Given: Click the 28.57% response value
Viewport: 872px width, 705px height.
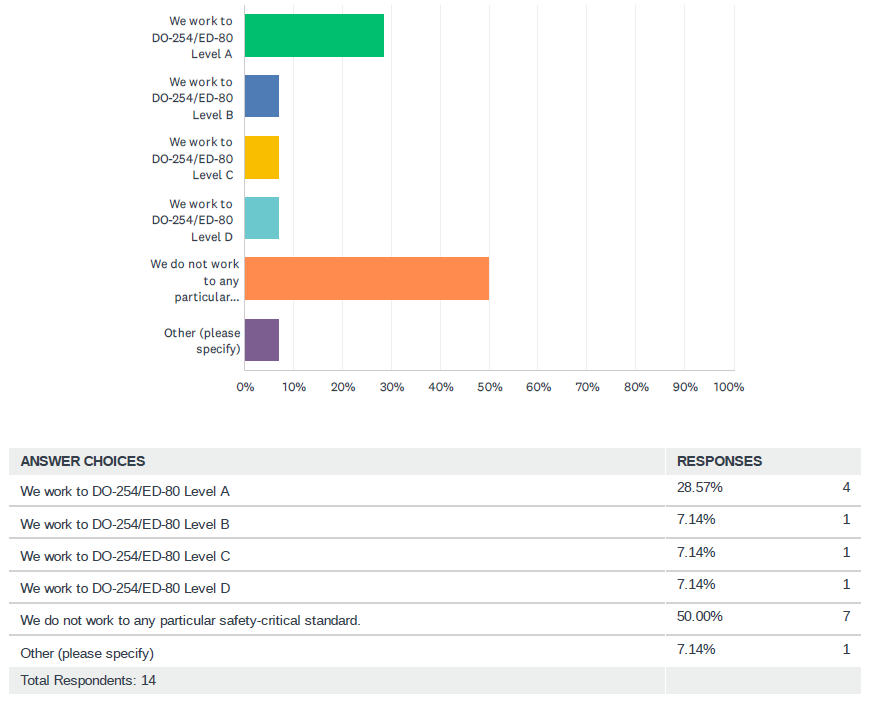Looking at the screenshot, I should (700, 488).
